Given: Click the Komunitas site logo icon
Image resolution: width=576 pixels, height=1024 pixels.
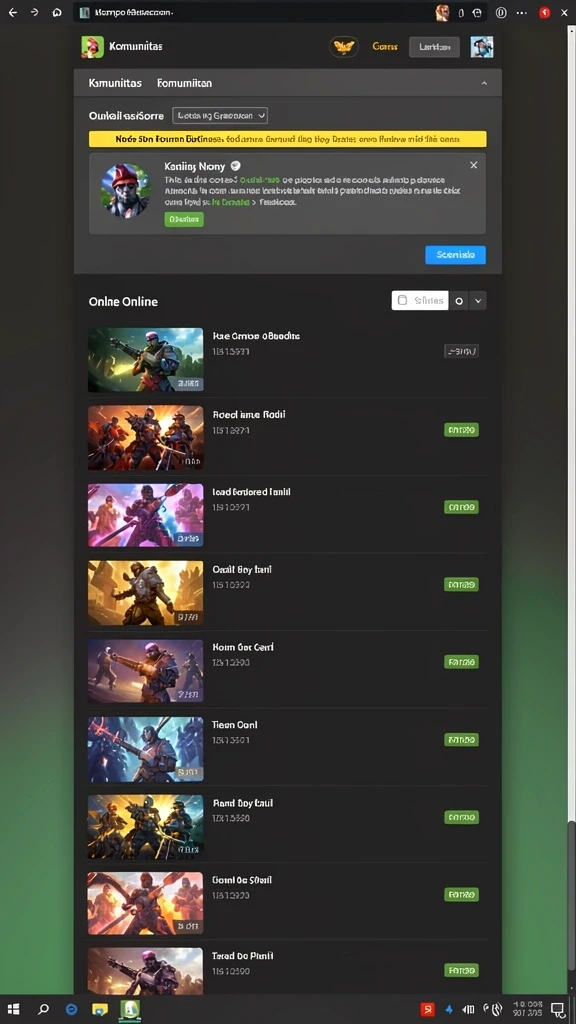Looking at the screenshot, I should pos(92,47).
